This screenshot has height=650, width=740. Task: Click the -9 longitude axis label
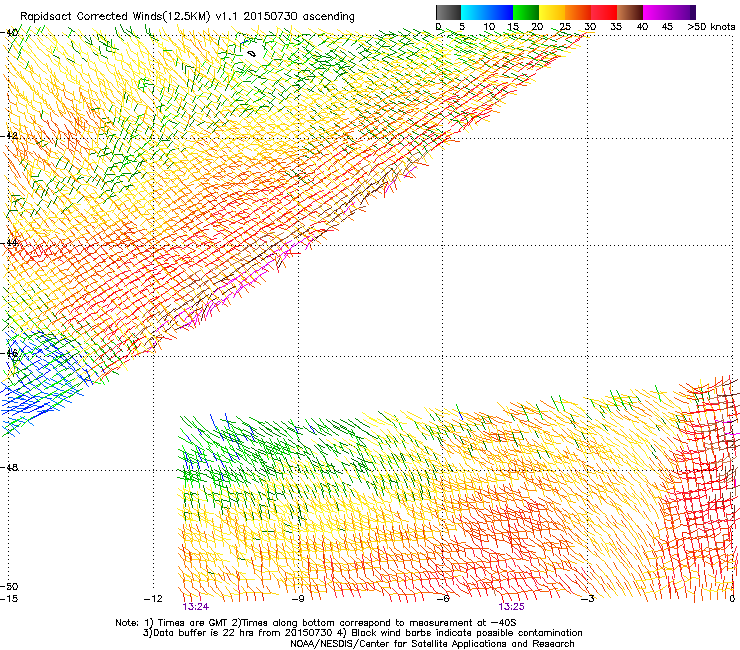[298, 599]
